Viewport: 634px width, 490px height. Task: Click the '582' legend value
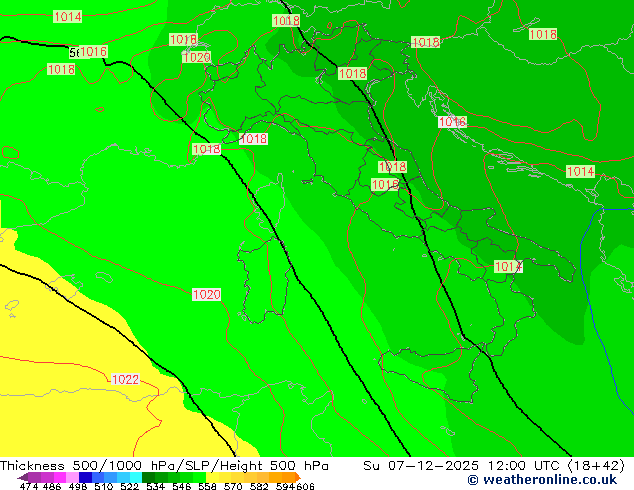tap(259, 486)
